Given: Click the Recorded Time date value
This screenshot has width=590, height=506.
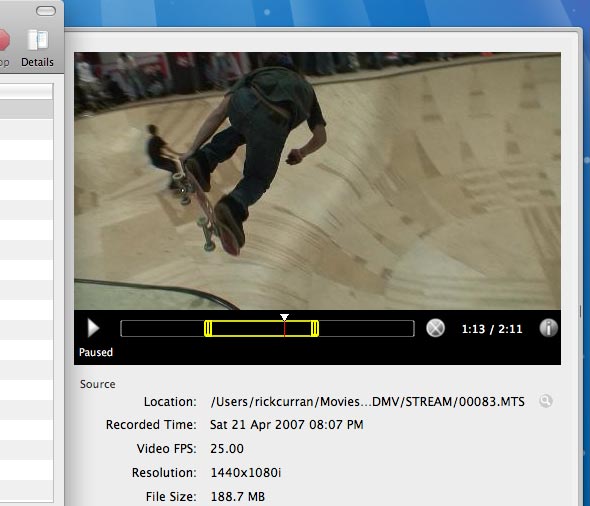Looking at the screenshot, I should coord(287,425).
